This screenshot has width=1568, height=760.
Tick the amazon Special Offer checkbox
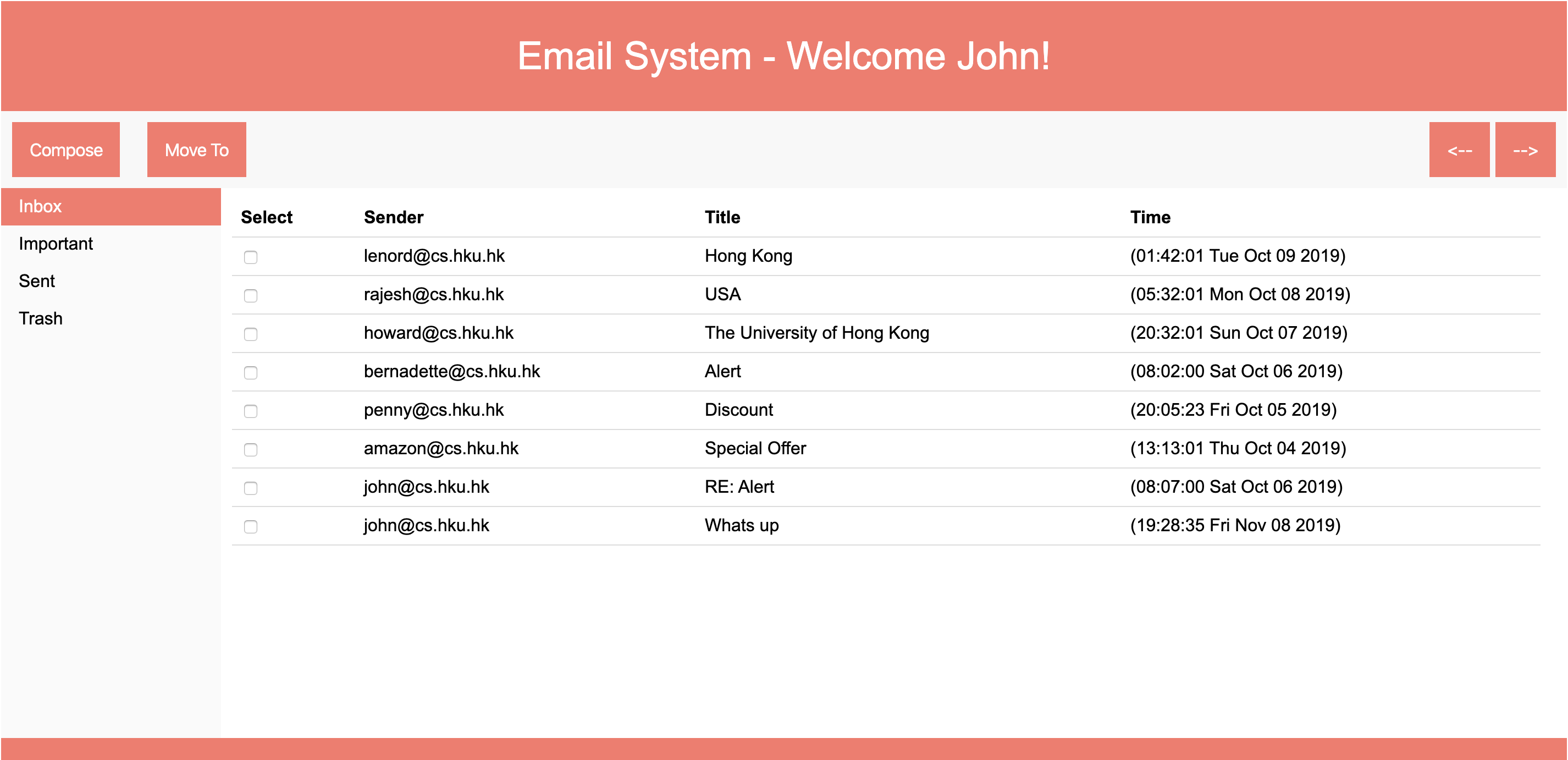[251, 449]
